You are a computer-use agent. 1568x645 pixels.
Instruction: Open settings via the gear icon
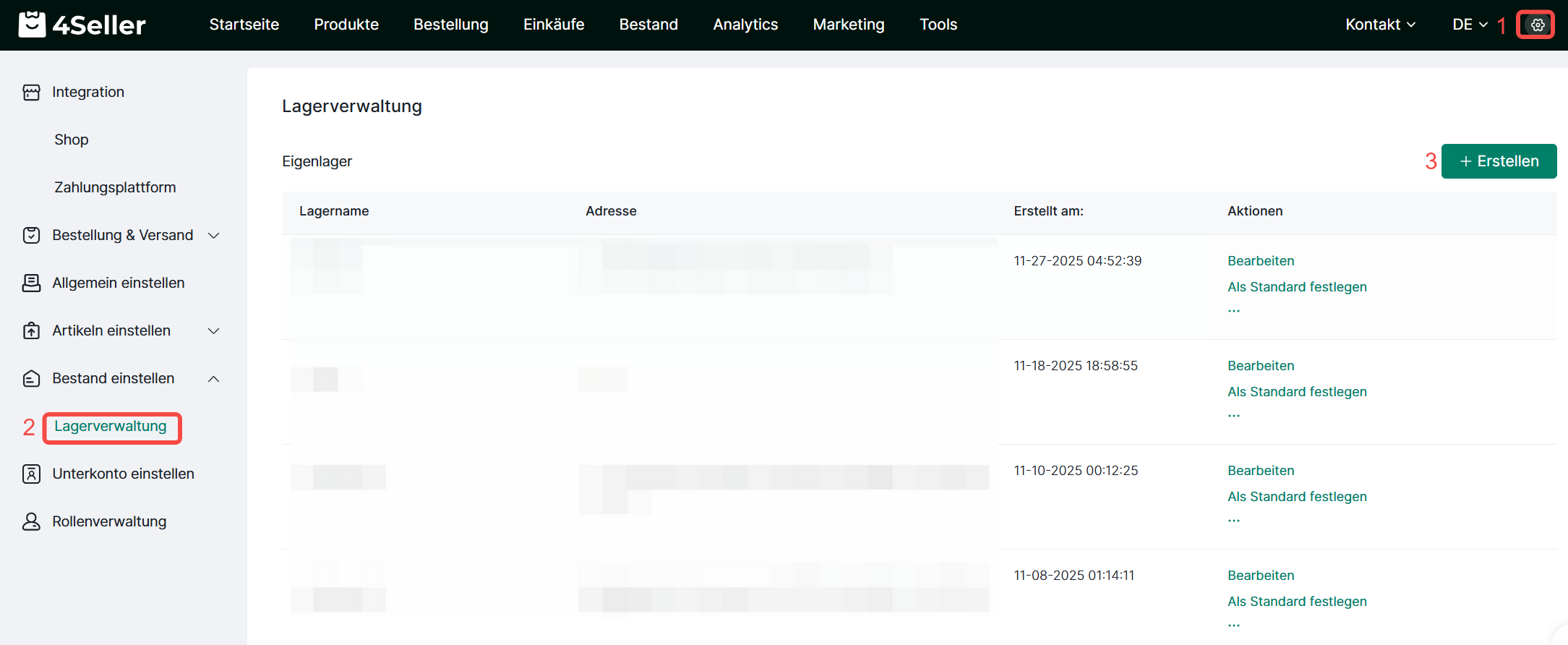[x=1537, y=25]
